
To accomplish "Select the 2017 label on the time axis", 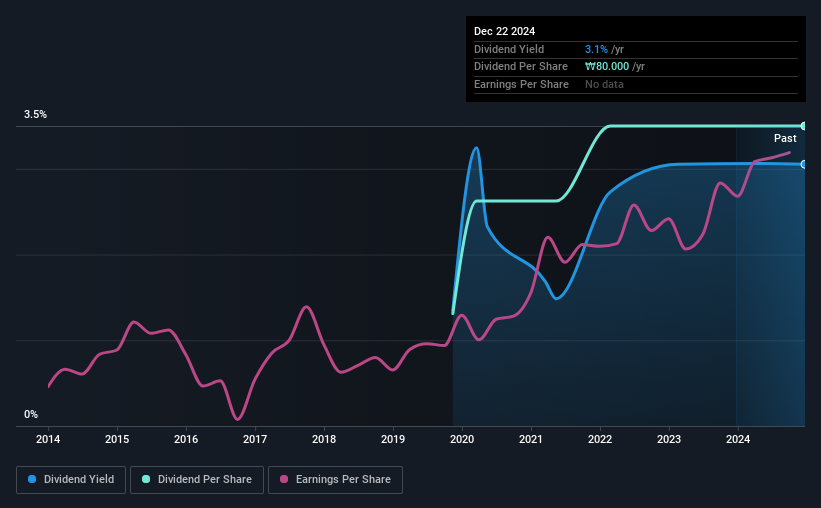I will (x=255, y=439).
